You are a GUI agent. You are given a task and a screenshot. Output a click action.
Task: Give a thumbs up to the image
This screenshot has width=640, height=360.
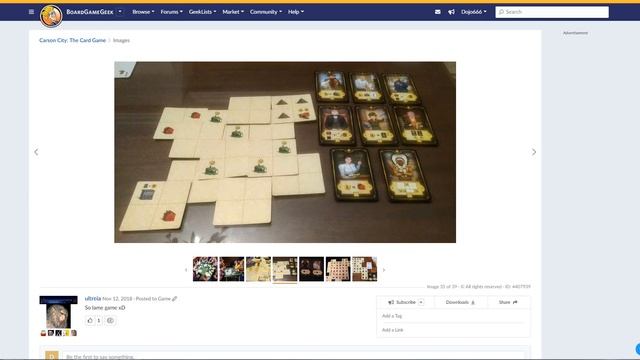tap(90, 320)
